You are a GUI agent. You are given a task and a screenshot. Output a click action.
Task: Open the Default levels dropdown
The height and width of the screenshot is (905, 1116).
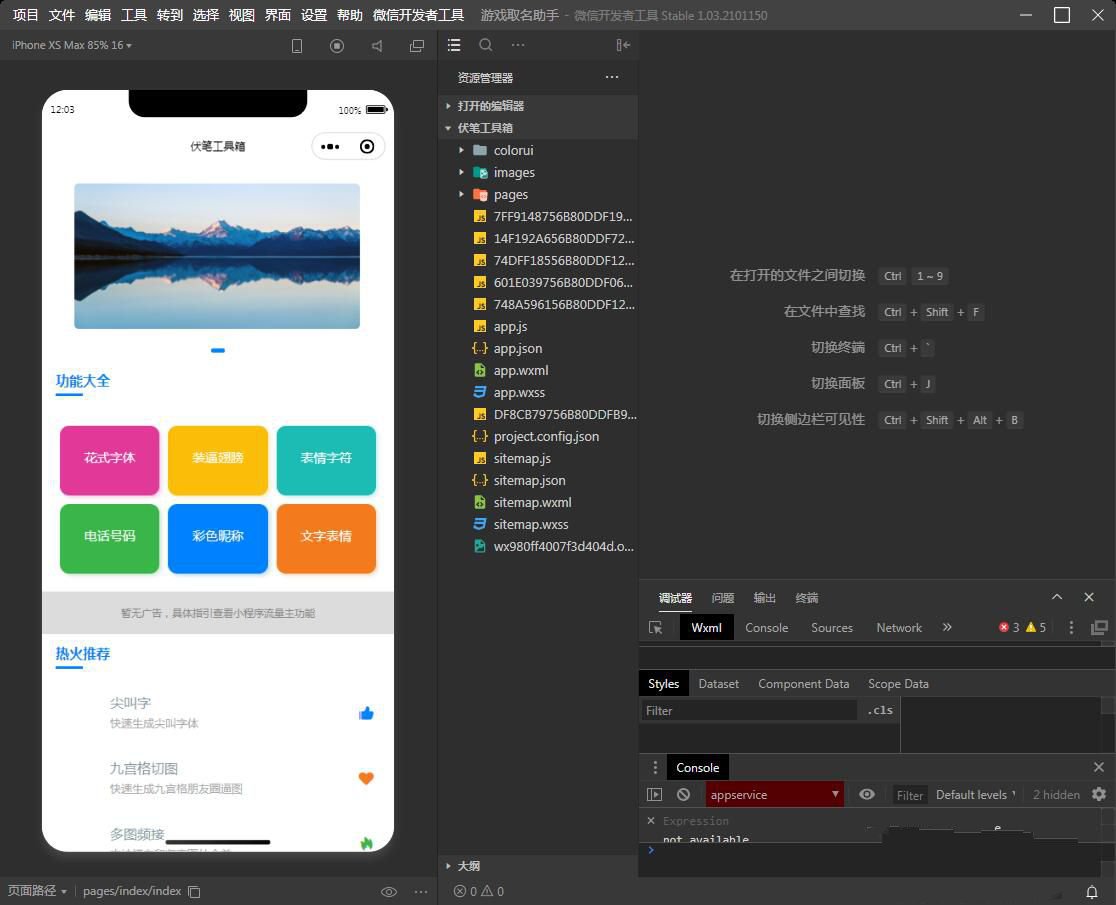[x=975, y=795]
